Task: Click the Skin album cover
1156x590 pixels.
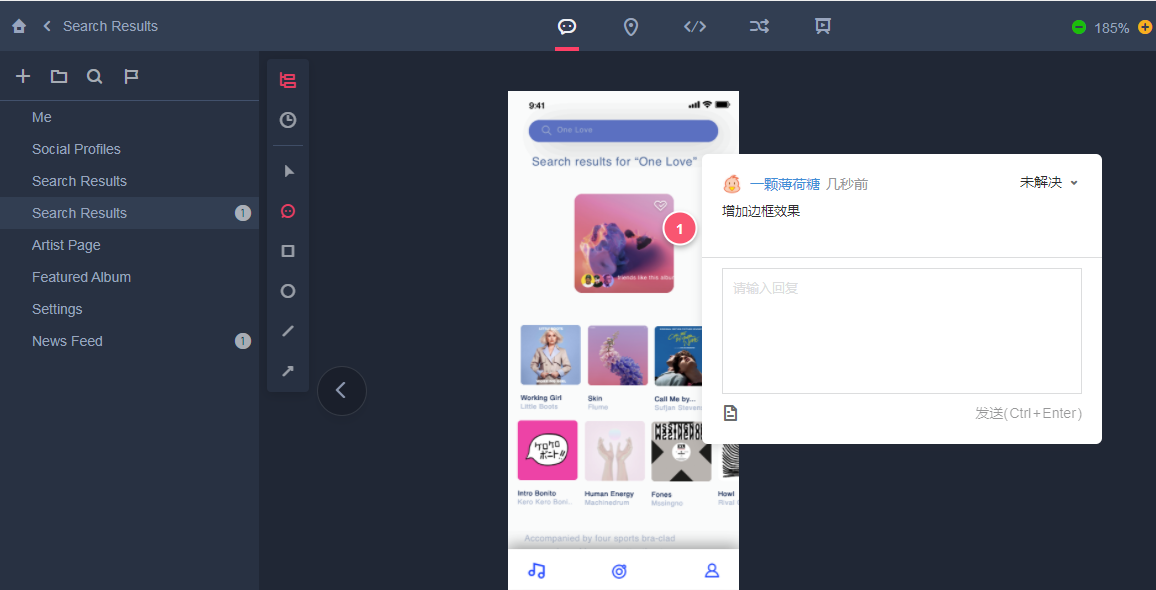Action: pos(618,355)
